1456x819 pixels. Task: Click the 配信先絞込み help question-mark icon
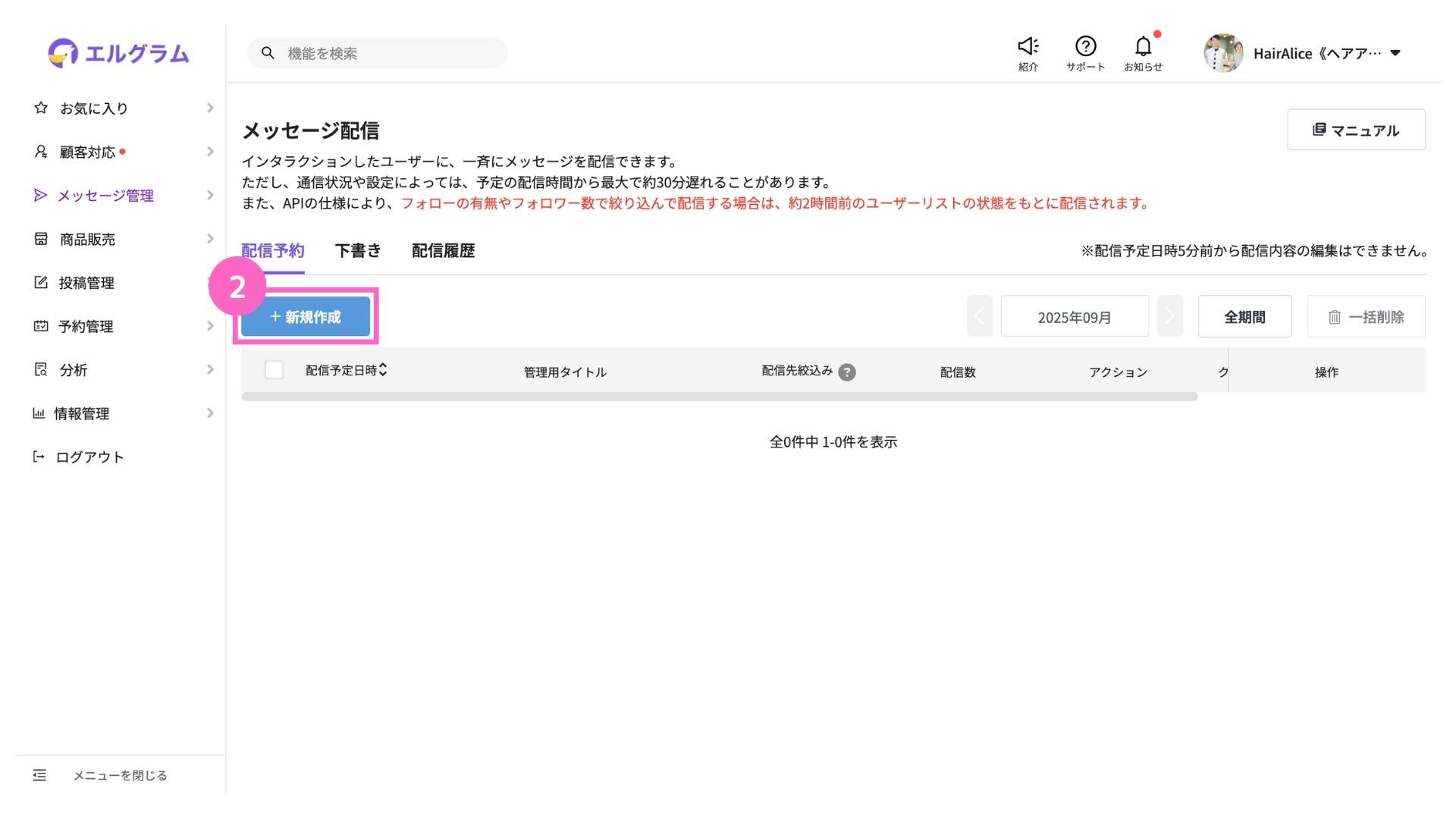point(847,372)
